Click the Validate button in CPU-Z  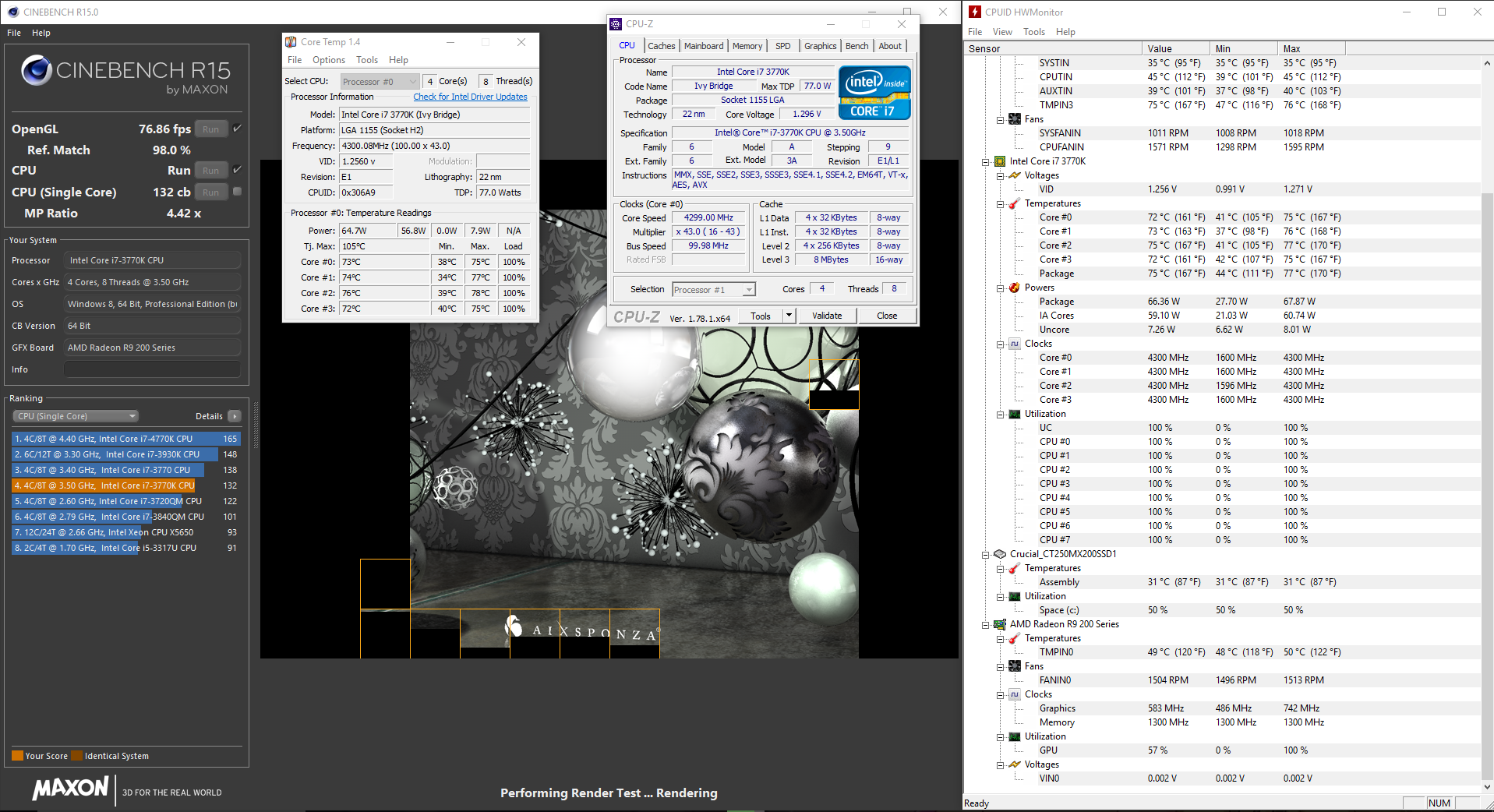point(827,316)
